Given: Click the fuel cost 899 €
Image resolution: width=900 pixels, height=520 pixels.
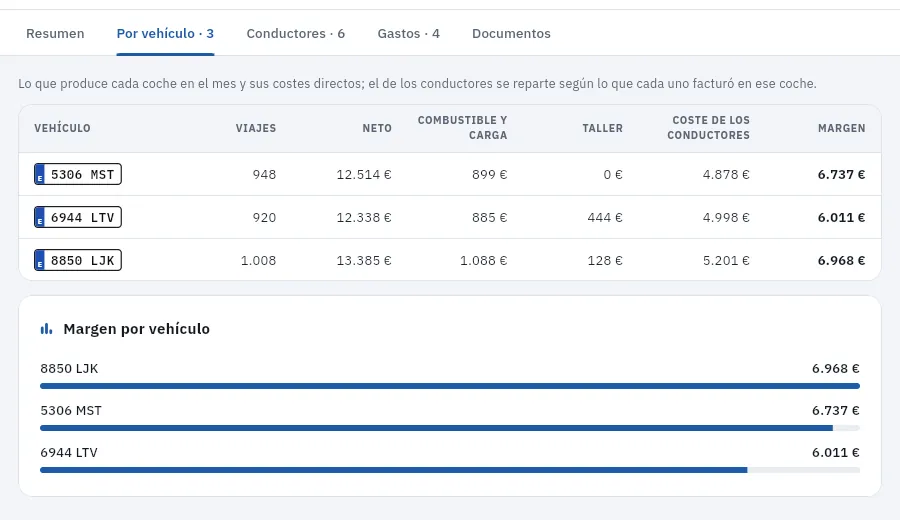Looking at the screenshot, I should pos(490,174).
